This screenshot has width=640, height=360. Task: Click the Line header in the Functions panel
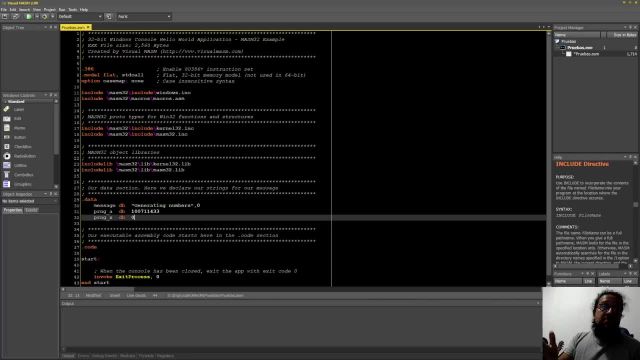click(x=588, y=281)
